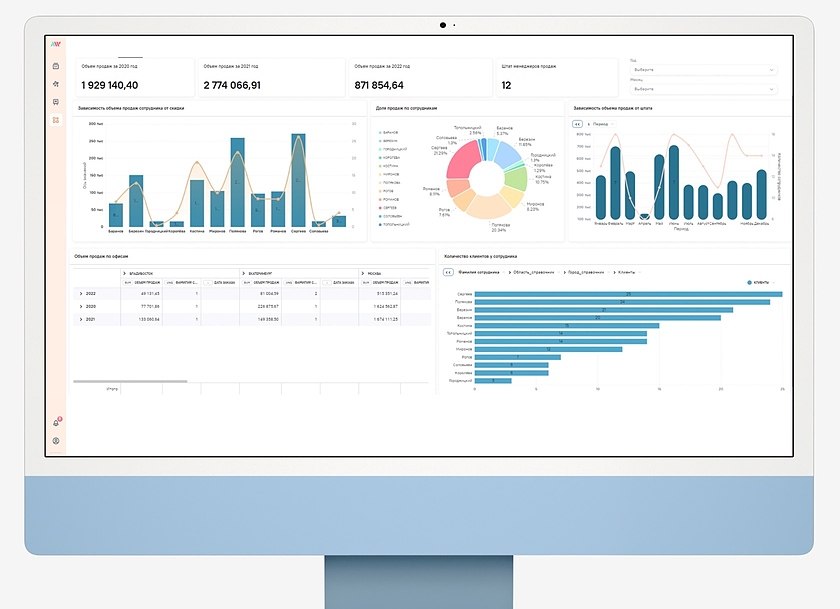This screenshot has width=840, height=609.
Task: Open notifications bell with red badge
Action: pos(56,423)
